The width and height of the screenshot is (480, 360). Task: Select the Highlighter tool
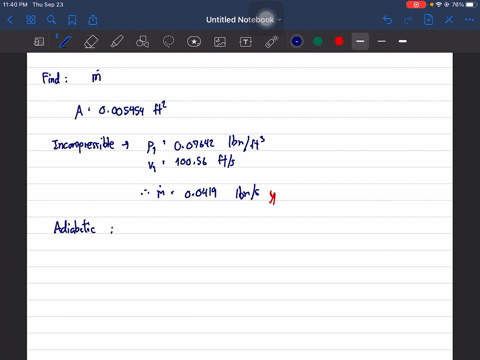117,42
